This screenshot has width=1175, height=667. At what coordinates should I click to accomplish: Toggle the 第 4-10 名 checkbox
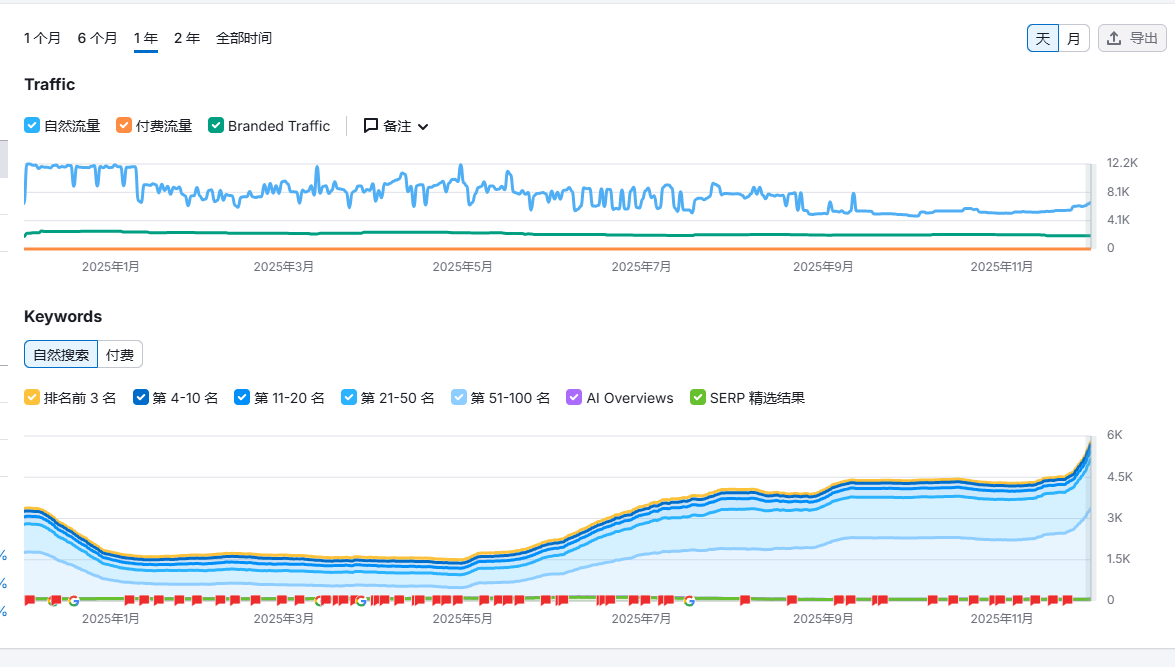(x=141, y=398)
